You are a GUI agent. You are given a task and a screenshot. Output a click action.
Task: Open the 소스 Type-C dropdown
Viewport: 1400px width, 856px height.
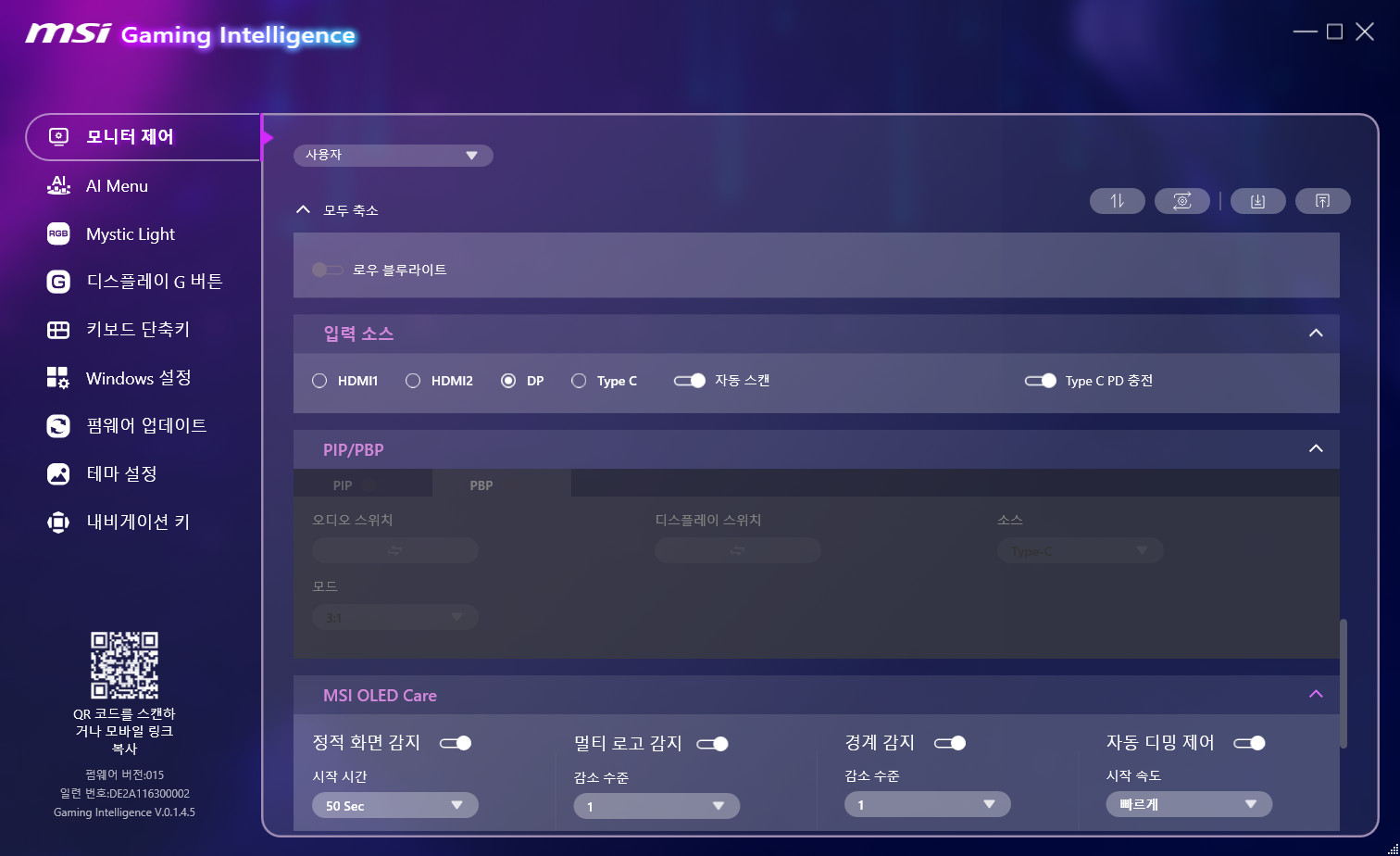click(1081, 550)
